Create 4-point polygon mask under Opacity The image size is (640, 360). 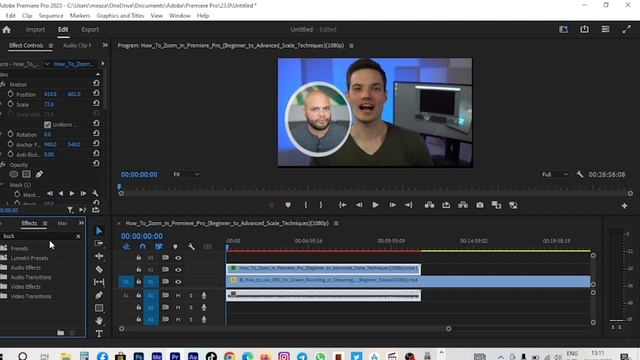click(26, 174)
